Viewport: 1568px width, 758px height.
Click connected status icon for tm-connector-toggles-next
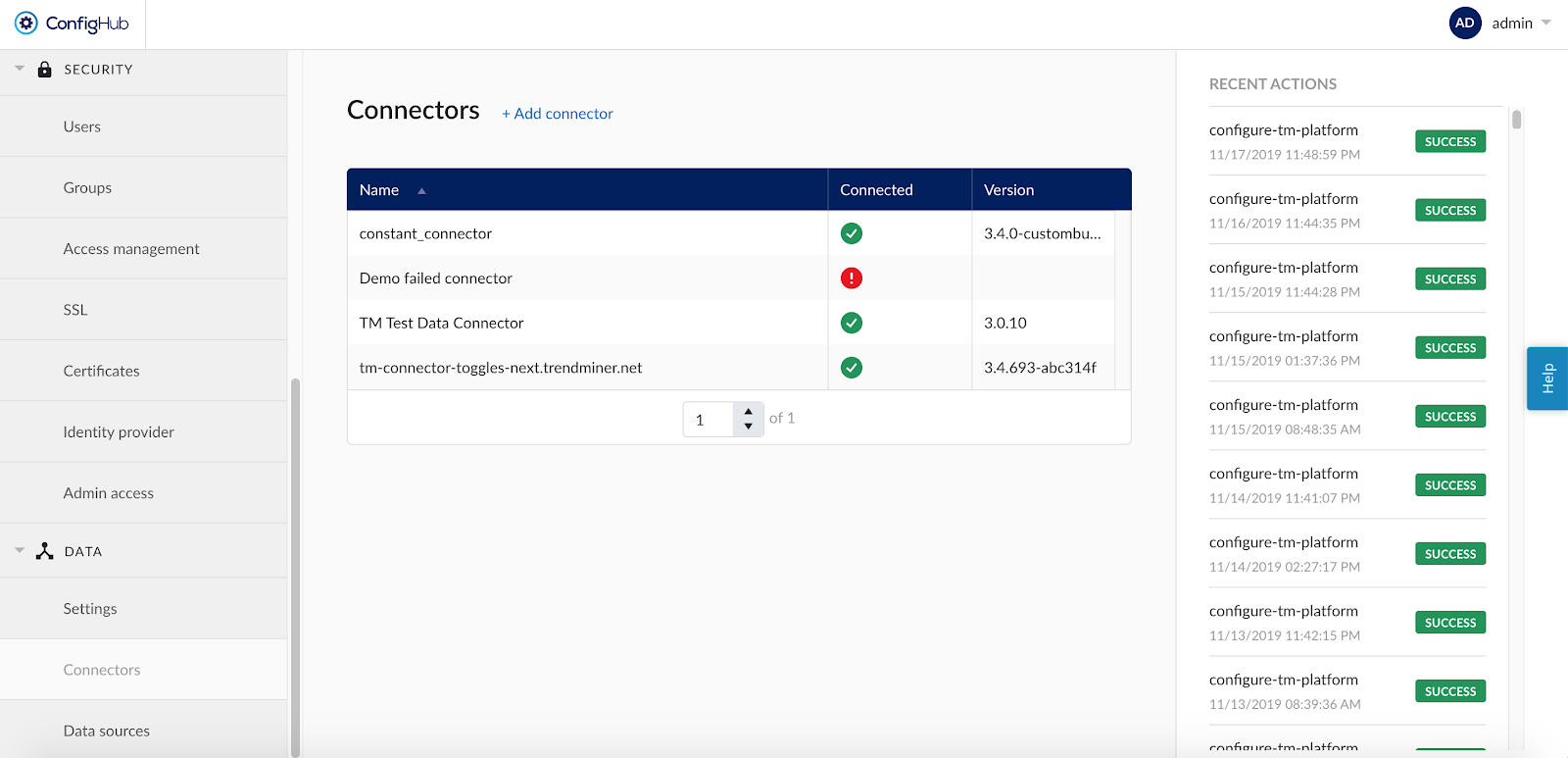(x=852, y=368)
